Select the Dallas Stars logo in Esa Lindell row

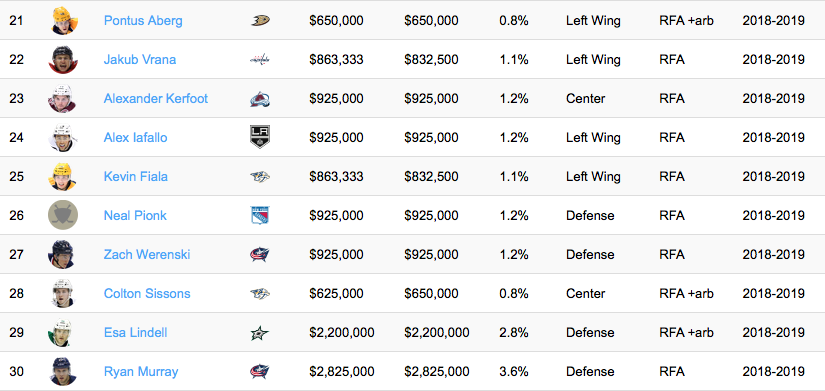point(260,333)
